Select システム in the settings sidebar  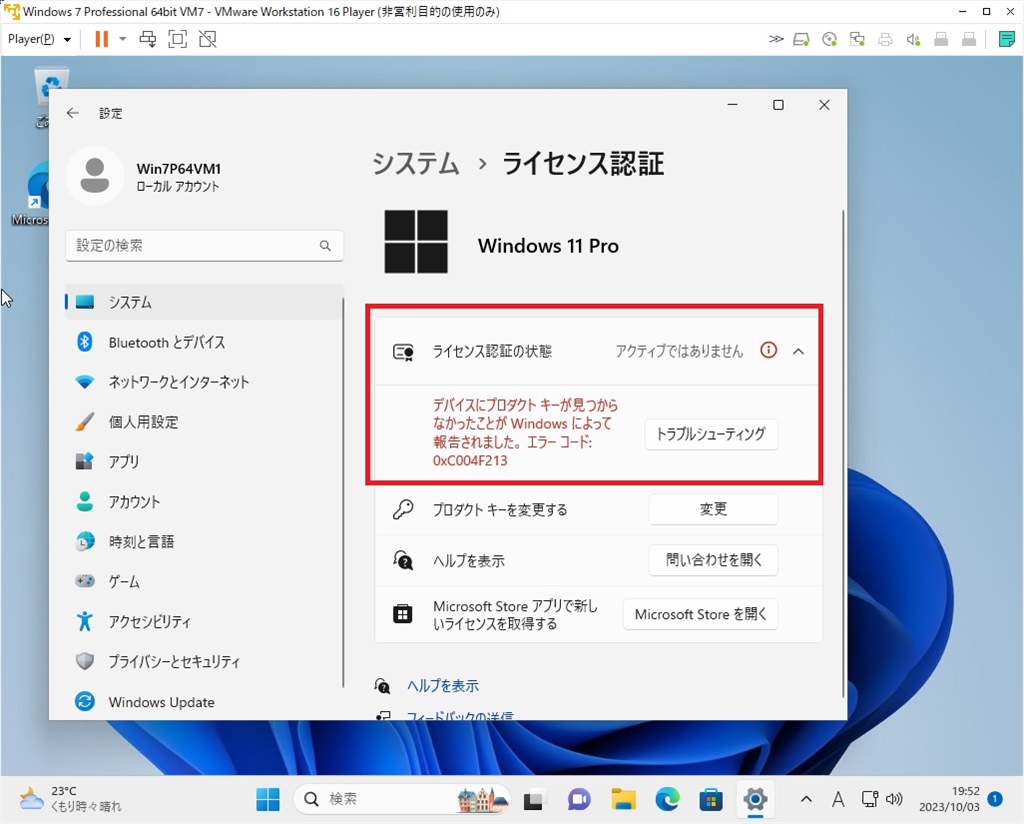(x=204, y=302)
